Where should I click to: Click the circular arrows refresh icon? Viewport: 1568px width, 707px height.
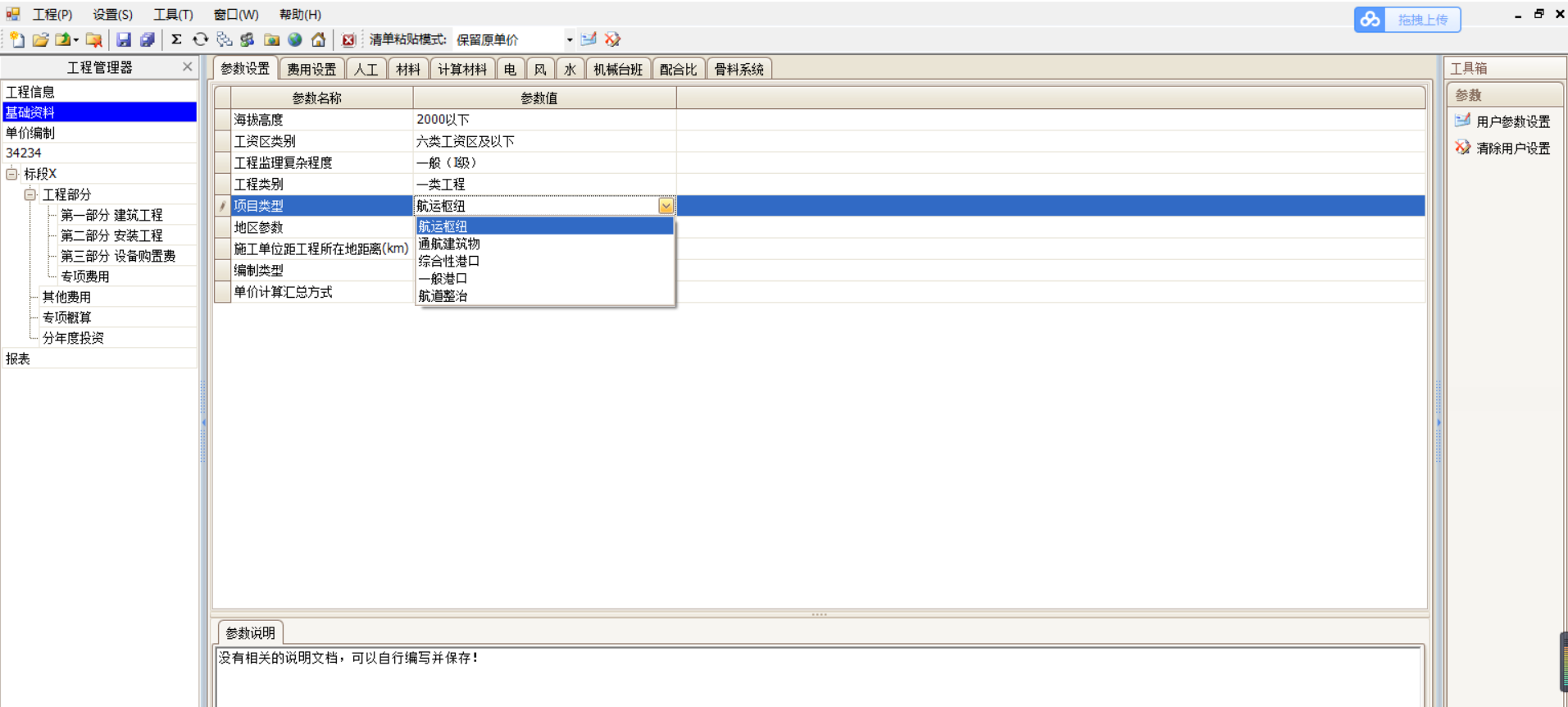[x=200, y=39]
